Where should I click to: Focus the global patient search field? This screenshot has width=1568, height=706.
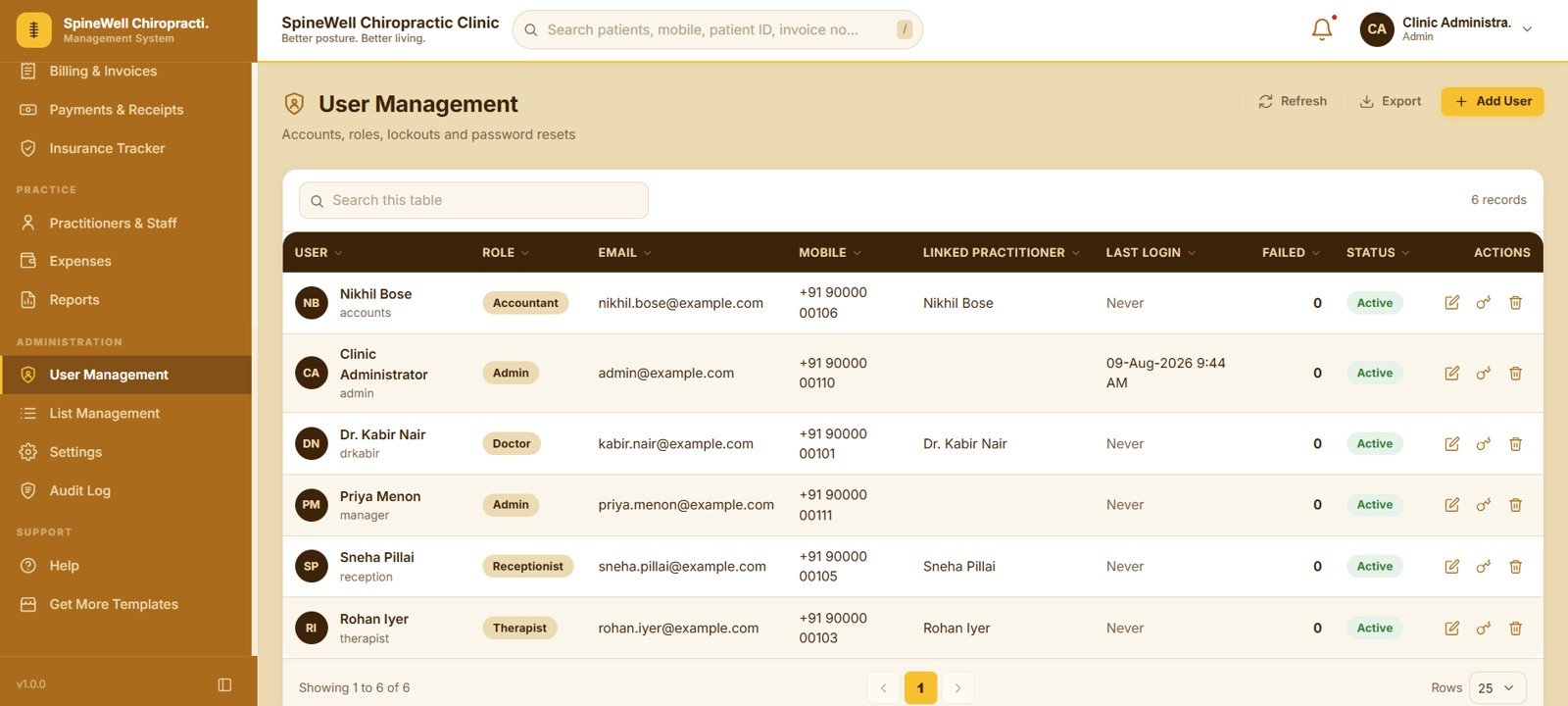[x=717, y=29]
